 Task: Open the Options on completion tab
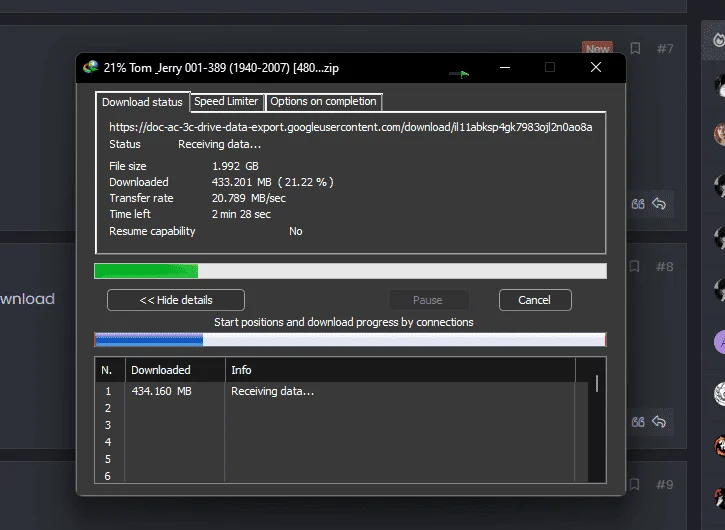[x=323, y=101]
